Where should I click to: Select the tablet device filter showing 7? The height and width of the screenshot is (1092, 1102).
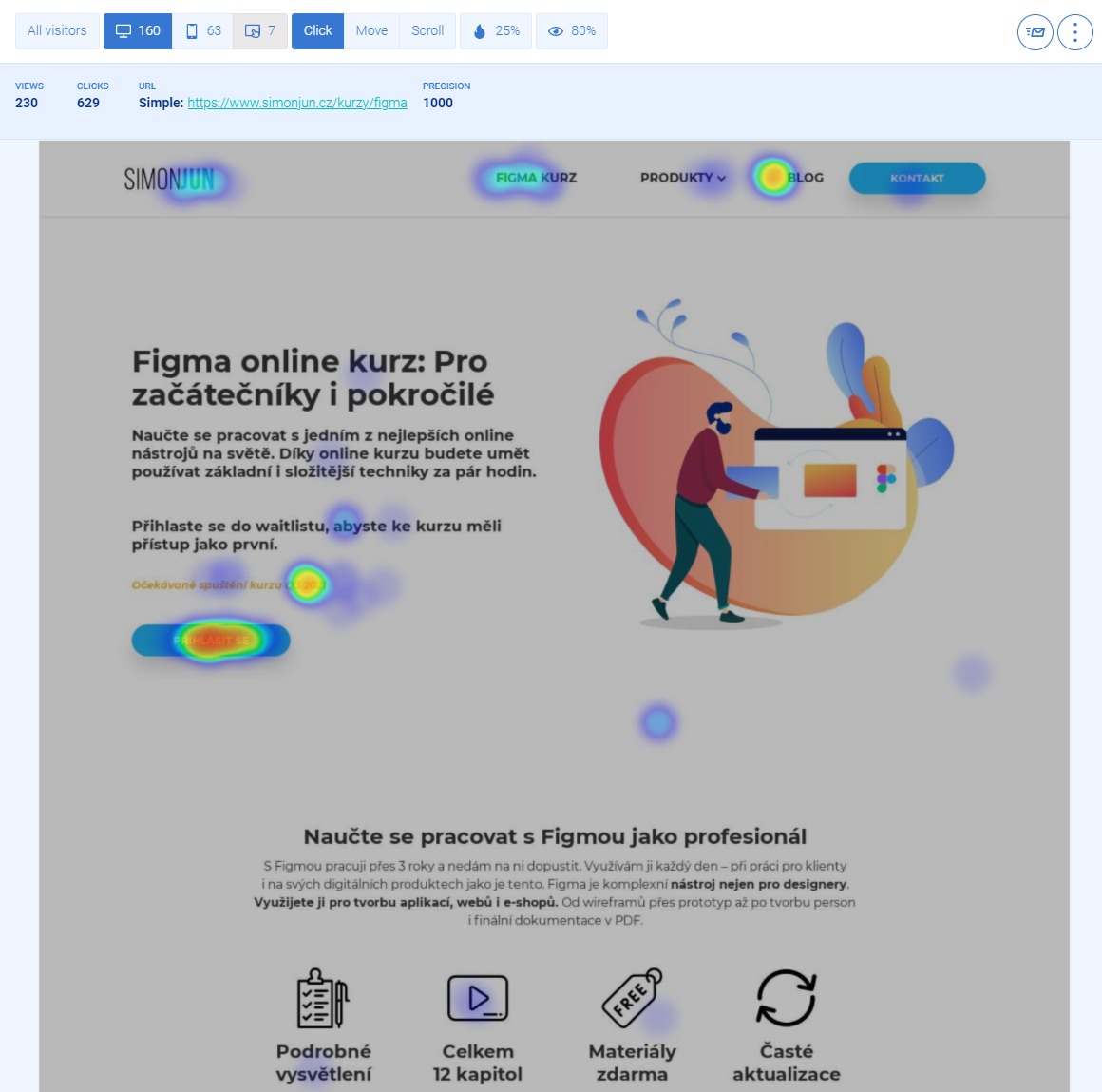[260, 31]
